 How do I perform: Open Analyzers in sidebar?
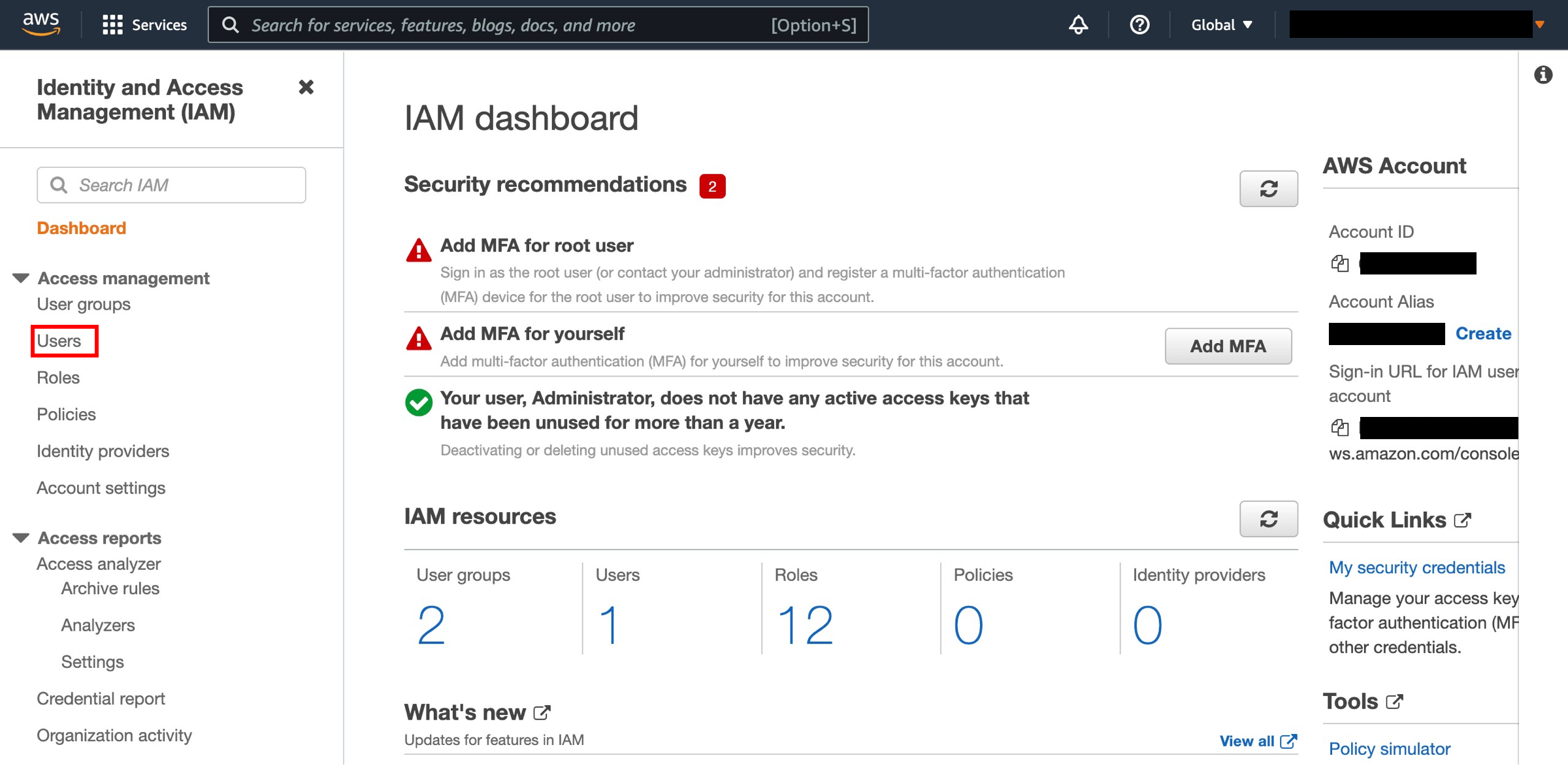coord(98,625)
